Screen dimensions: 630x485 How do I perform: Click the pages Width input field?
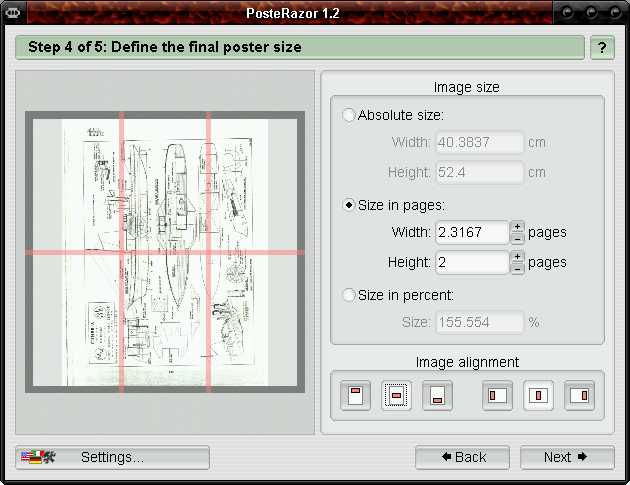point(471,232)
